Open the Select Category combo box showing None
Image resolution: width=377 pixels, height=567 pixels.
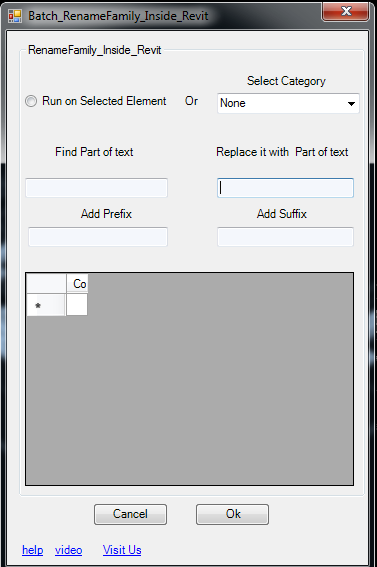[x=288, y=103]
